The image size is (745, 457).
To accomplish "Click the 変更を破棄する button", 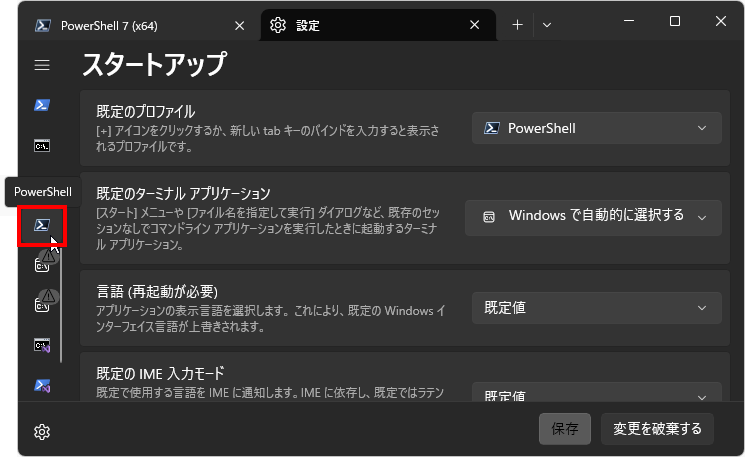I will (x=657, y=429).
